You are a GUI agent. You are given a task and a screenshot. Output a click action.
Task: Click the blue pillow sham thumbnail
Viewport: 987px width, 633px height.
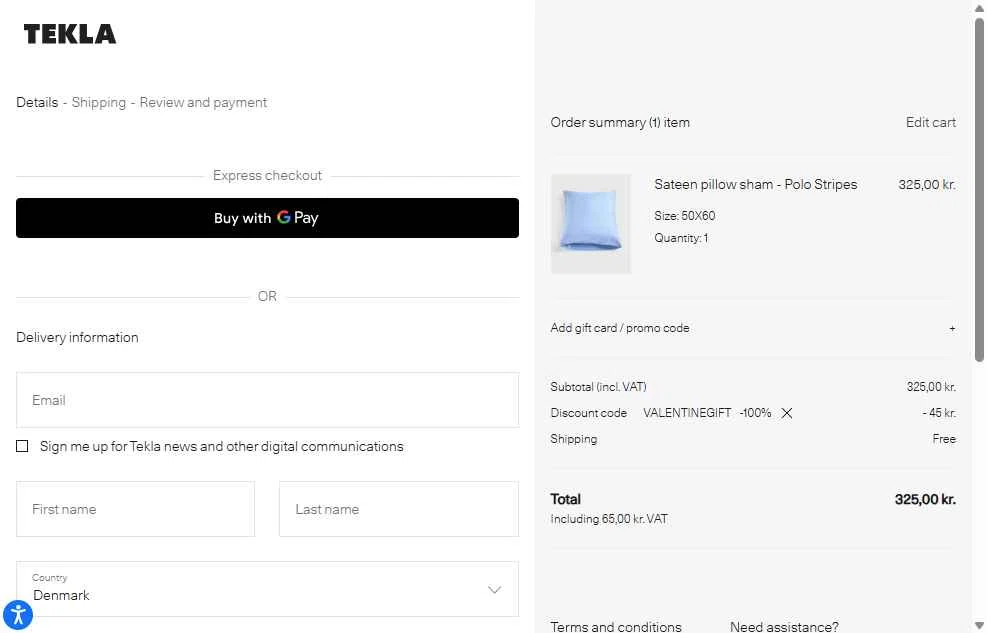590,223
